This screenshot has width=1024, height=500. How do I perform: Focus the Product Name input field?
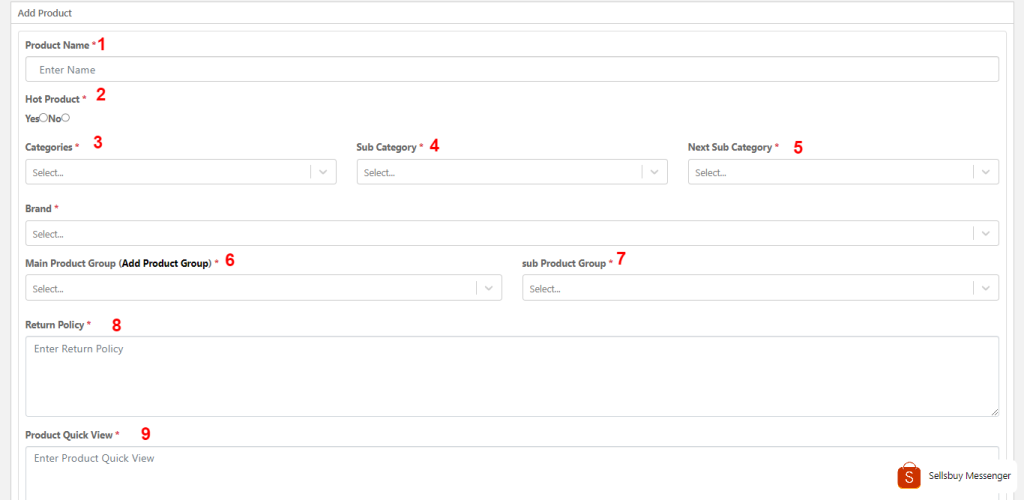[x=512, y=69]
